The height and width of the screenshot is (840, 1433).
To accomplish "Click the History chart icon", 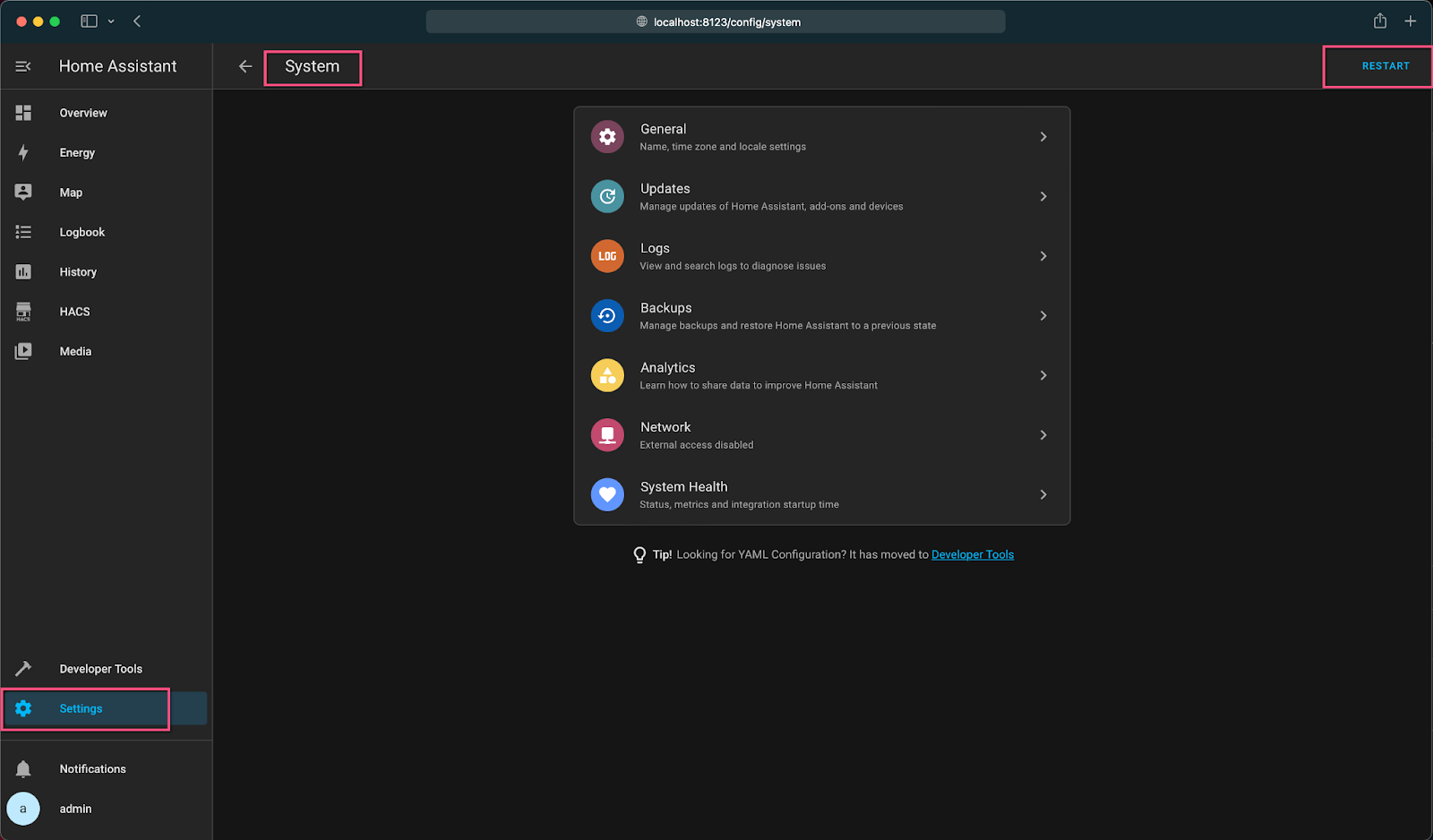I will click(x=23, y=271).
